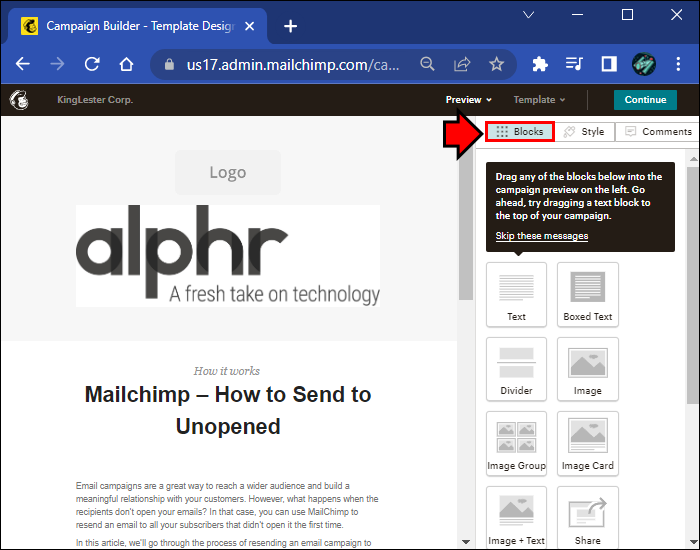Select the Campaign Builder browser tab
This screenshot has height=550, width=700.
(x=138, y=26)
